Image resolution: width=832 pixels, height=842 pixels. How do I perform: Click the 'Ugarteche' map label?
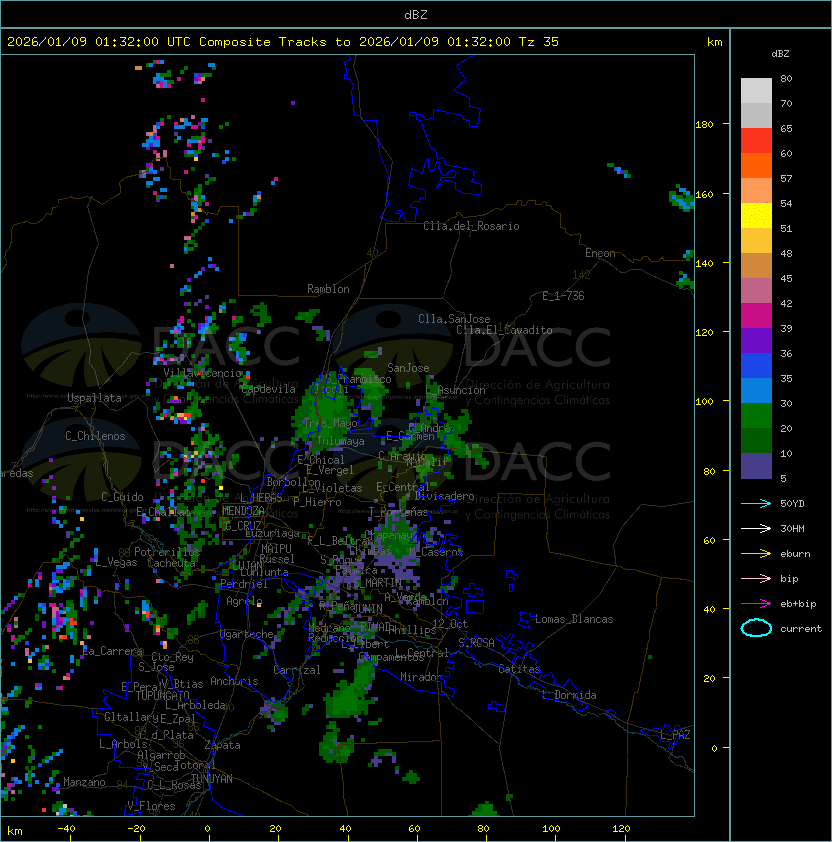pyautogui.click(x=247, y=635)
